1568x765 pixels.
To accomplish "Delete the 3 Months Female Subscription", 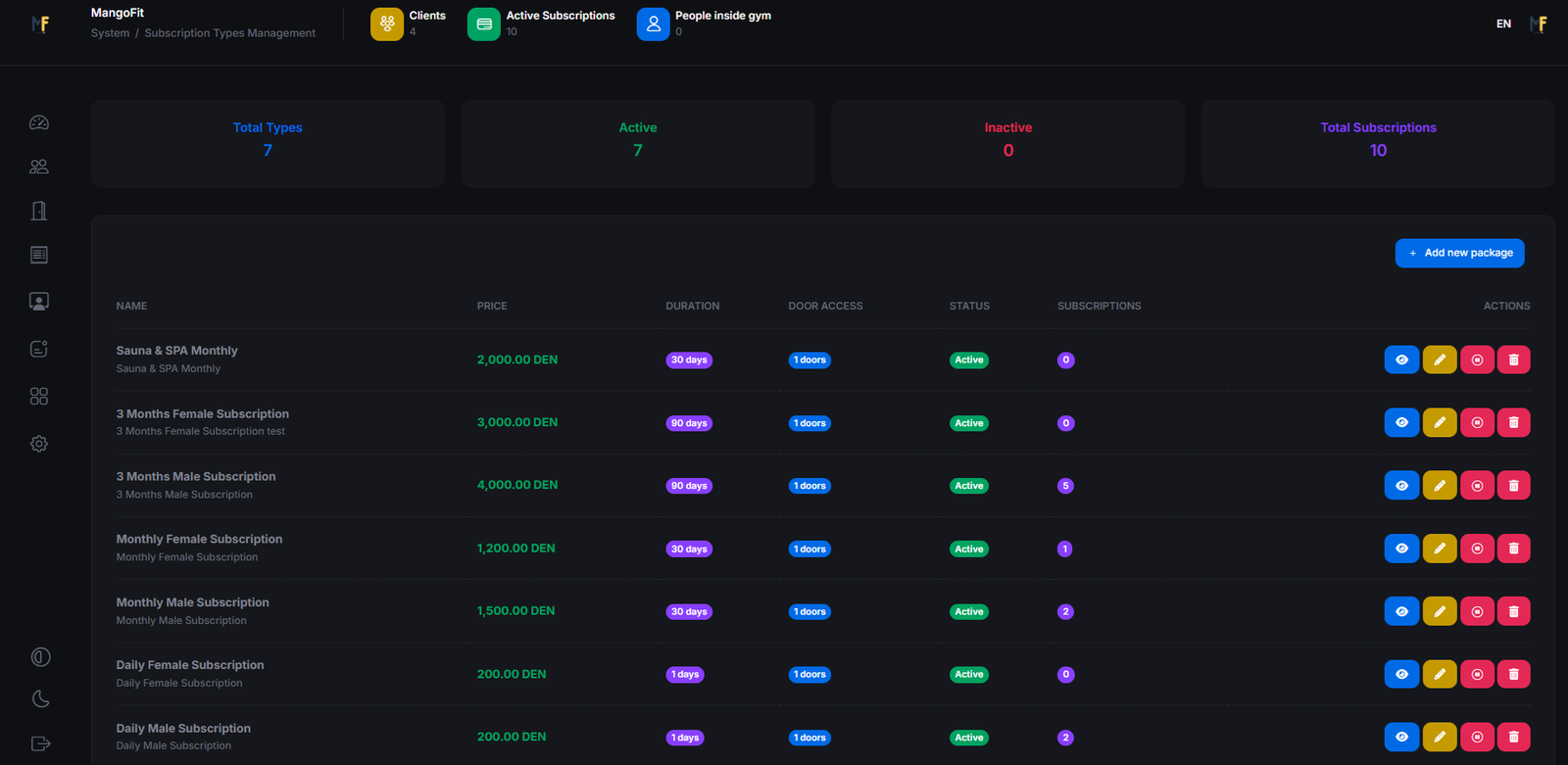I will 1513,422.
